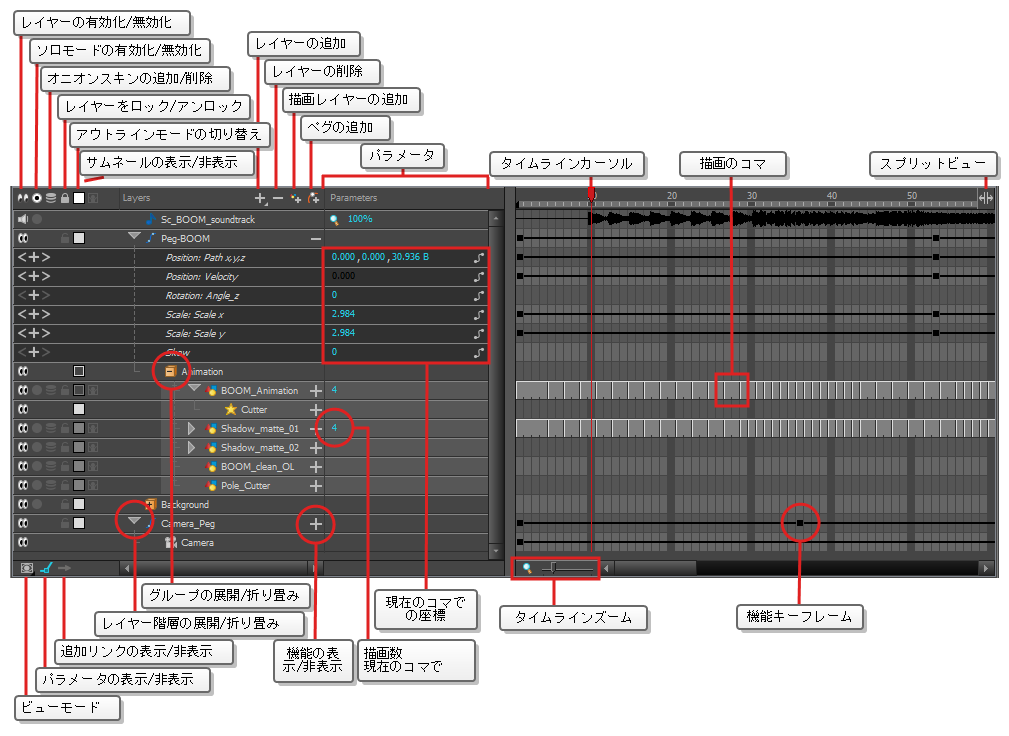Collapse BOOM_Animation layer triangle
The width and height of the screenshot is (1009, 736).
click(x=194, y=388)
